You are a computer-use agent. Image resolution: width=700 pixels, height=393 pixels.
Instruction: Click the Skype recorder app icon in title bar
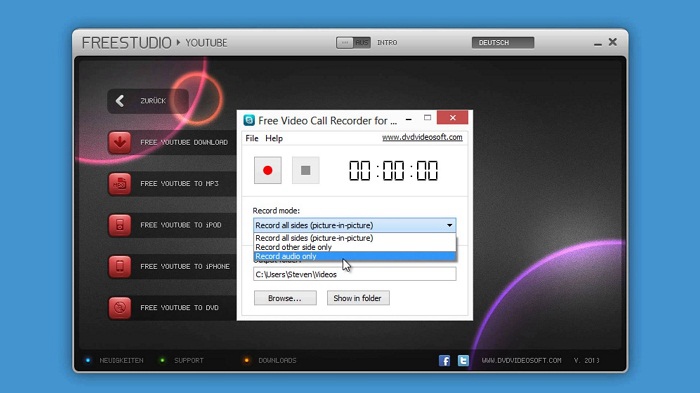(249, 120)
